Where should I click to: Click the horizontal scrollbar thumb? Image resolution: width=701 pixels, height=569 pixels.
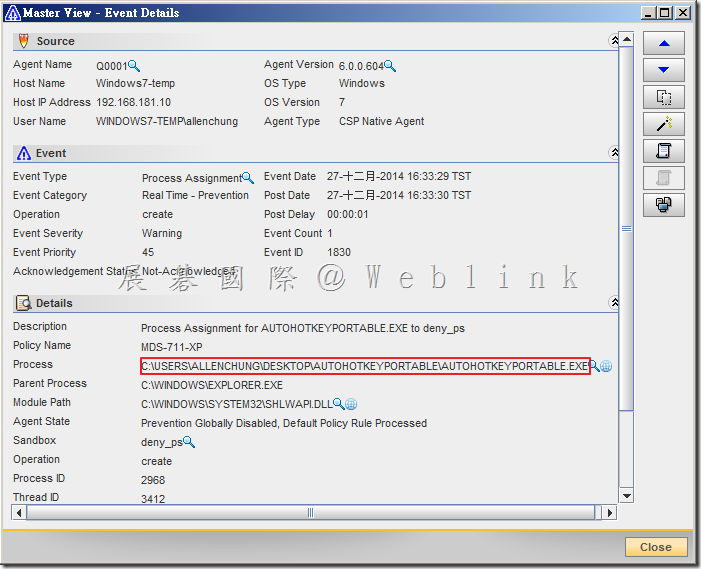click(x=311, y=512)
